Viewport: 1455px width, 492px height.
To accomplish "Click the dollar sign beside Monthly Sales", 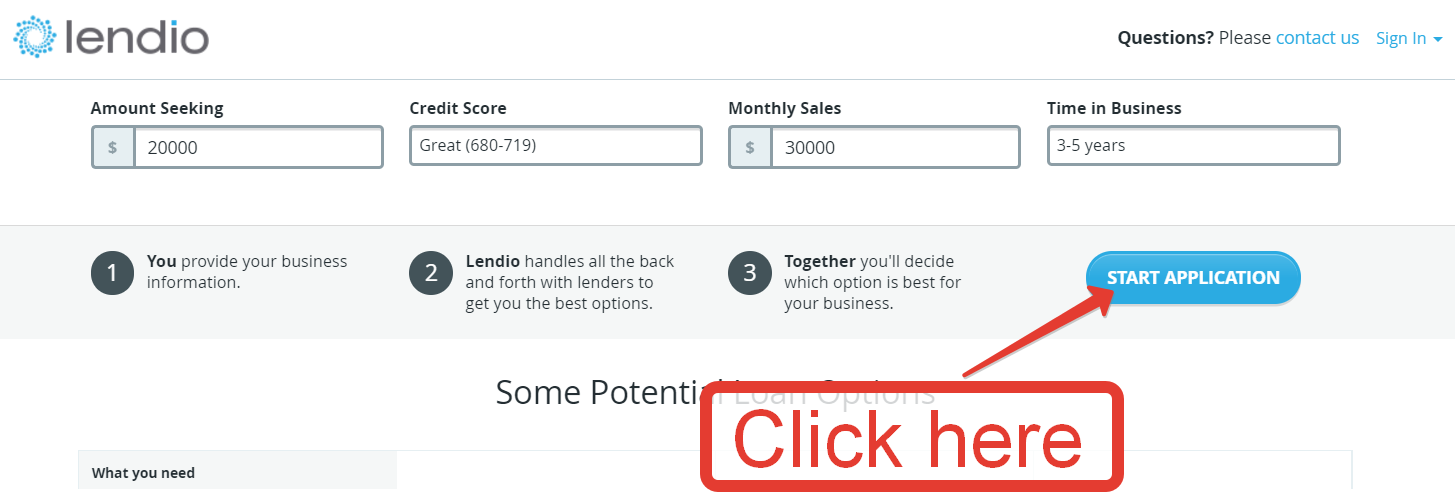I will coord(750,147).
